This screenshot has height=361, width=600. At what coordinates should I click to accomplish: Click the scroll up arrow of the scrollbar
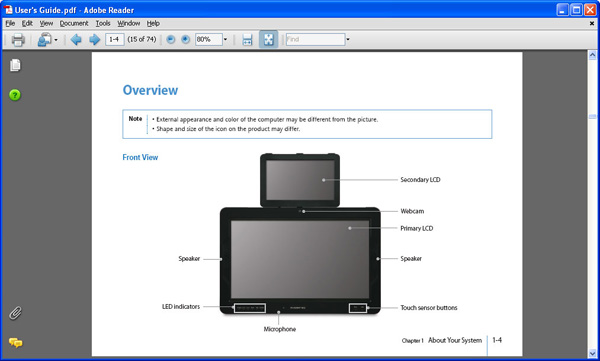[x=592, y=55]
